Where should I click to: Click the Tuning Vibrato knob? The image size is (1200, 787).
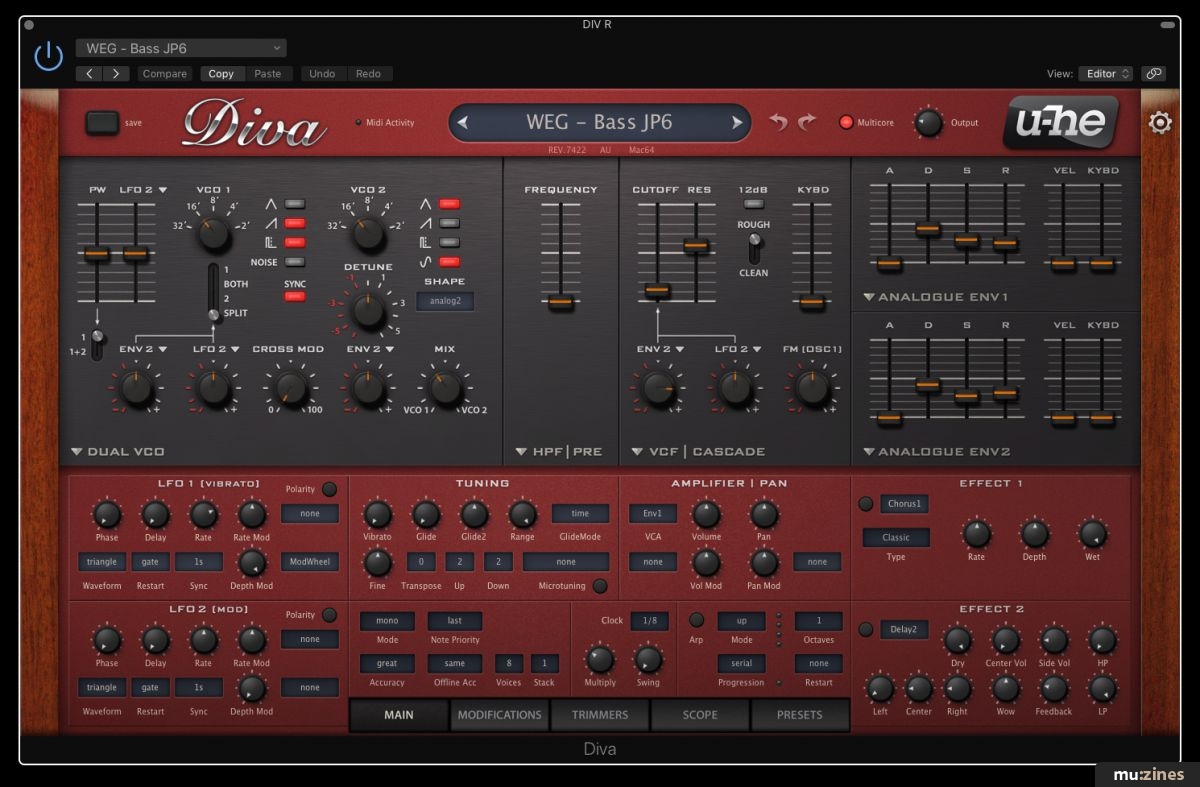point(377,515)
